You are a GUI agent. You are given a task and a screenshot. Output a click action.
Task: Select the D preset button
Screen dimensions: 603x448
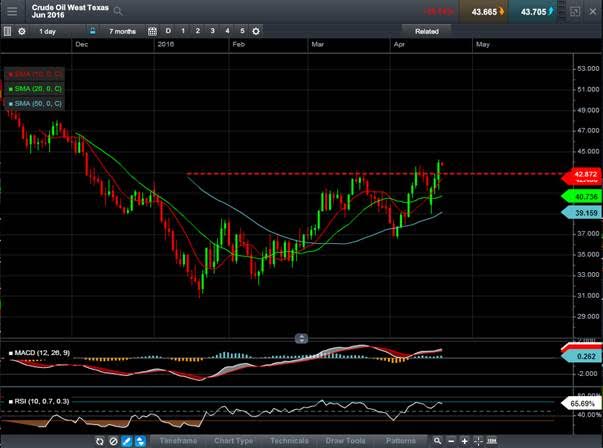[x=168, y=31]
